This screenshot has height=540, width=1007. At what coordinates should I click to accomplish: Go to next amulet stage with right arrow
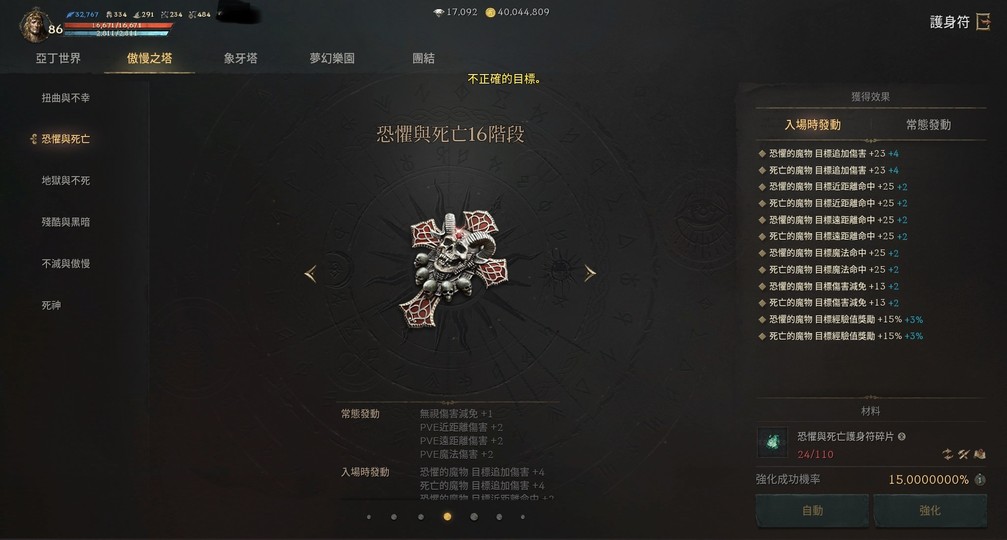coord(590,274)
